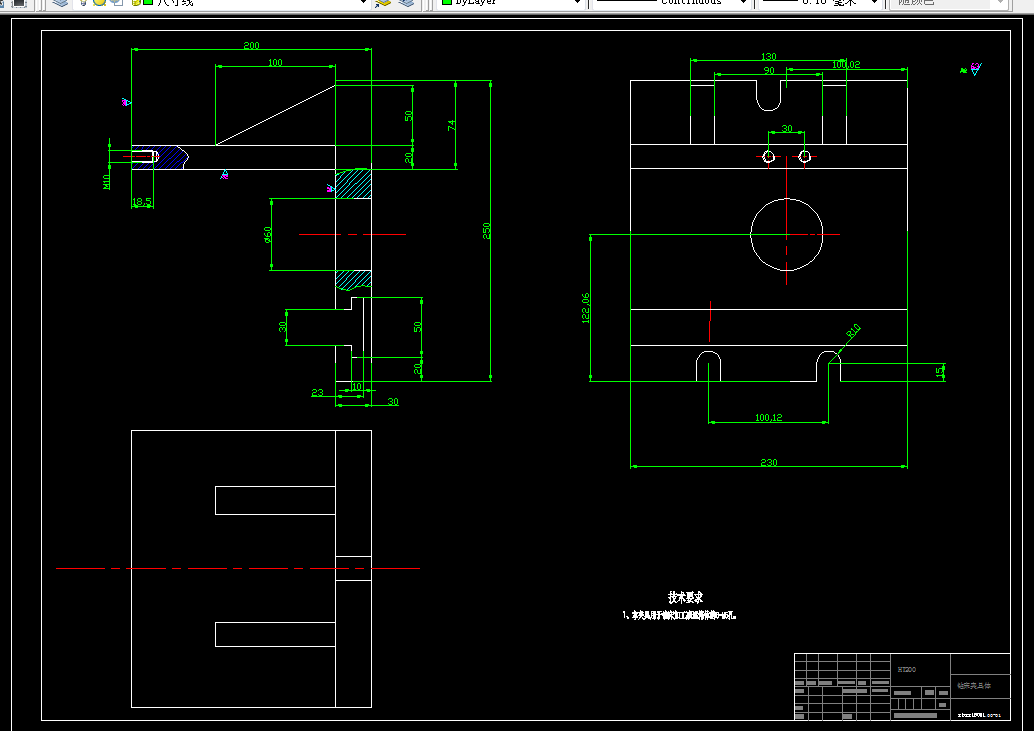Select the 100 dimension above the rib
Viewport: 1034px width, 731px height.
[x=275, y=63]
